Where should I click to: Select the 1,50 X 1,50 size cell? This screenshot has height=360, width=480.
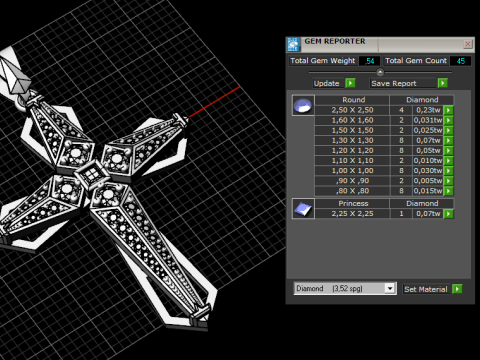point(352,130)
